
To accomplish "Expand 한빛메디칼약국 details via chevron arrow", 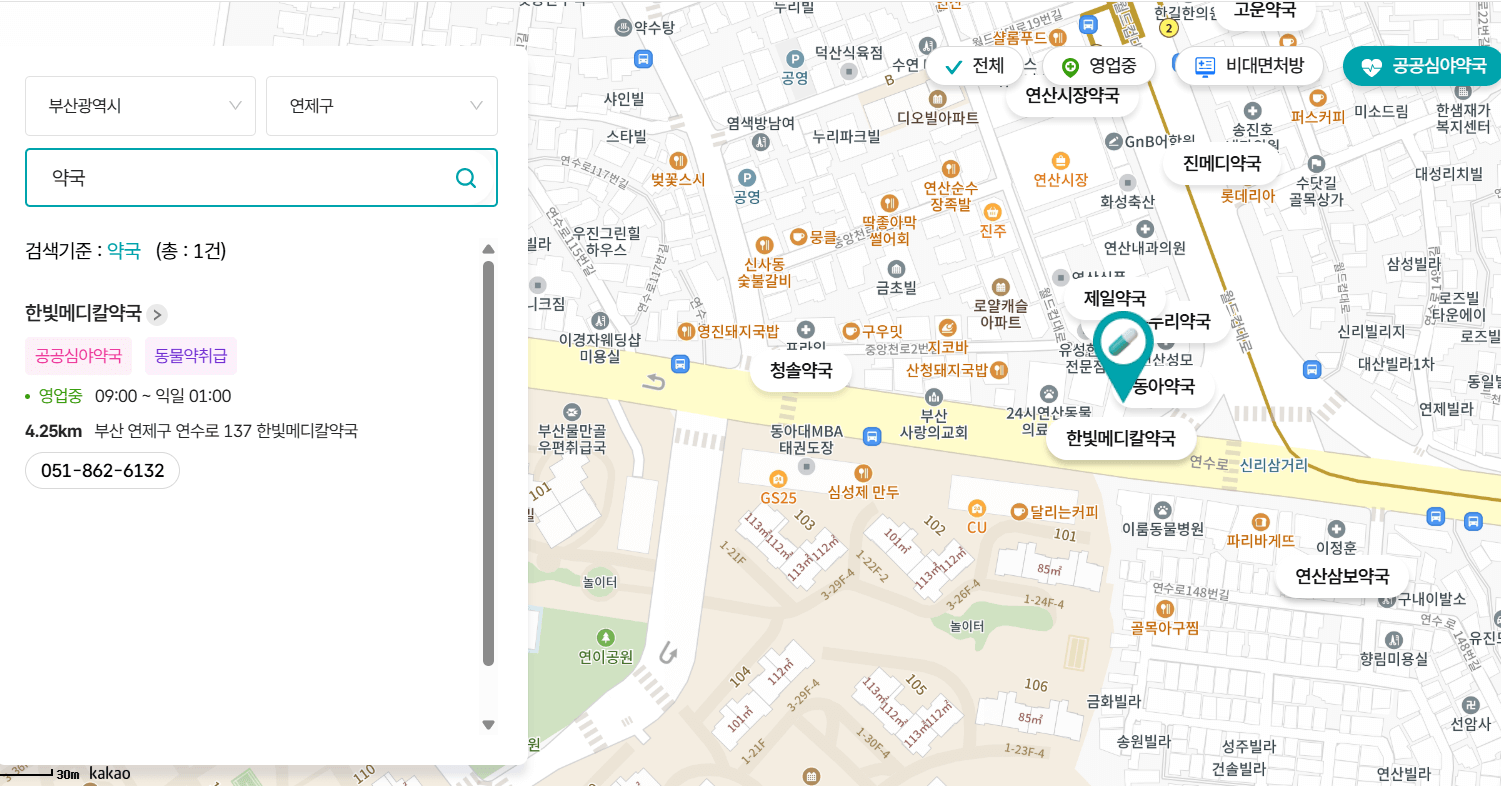I will (156, 314).
